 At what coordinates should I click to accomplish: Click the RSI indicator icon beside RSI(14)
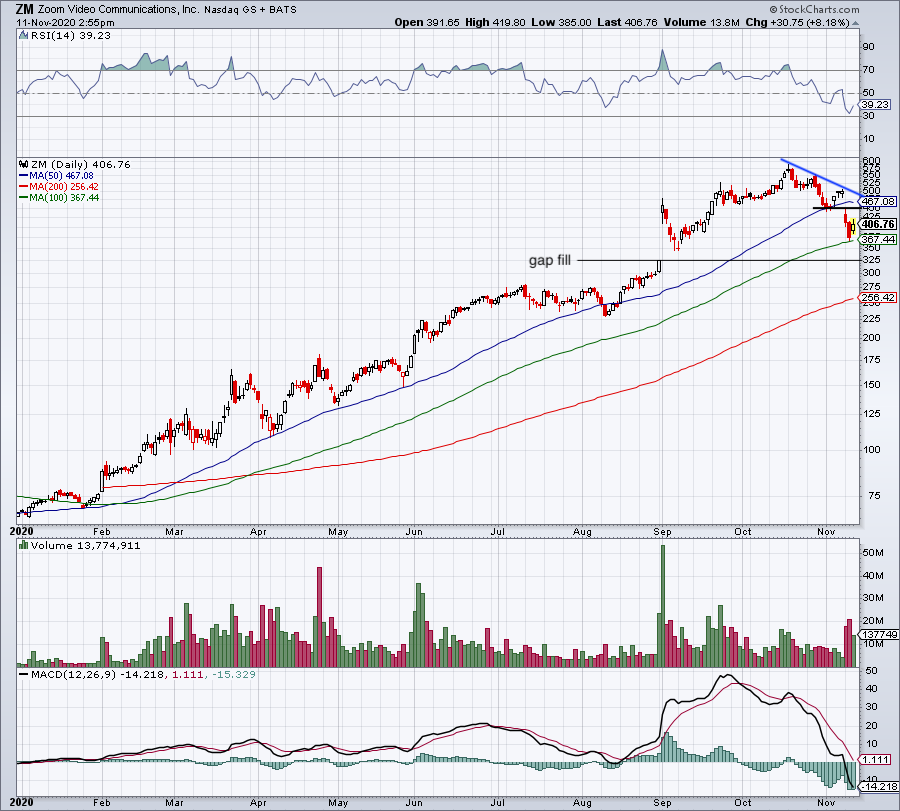point(23,36)
